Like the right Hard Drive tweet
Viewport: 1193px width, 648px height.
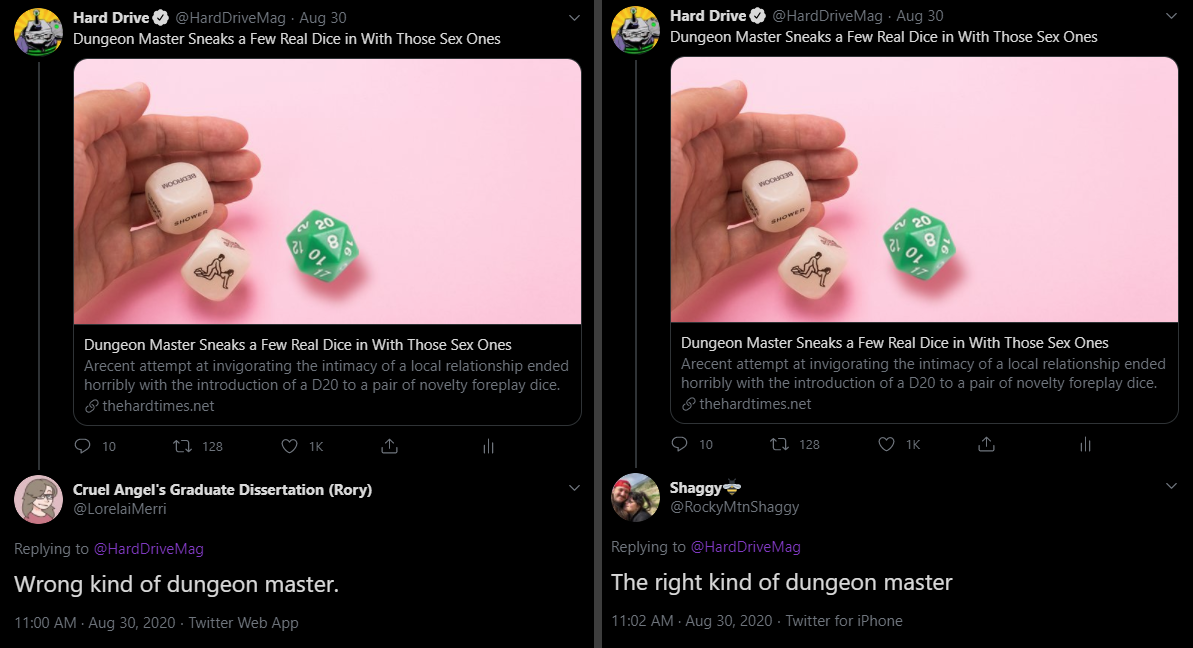(x=887, y=444)
